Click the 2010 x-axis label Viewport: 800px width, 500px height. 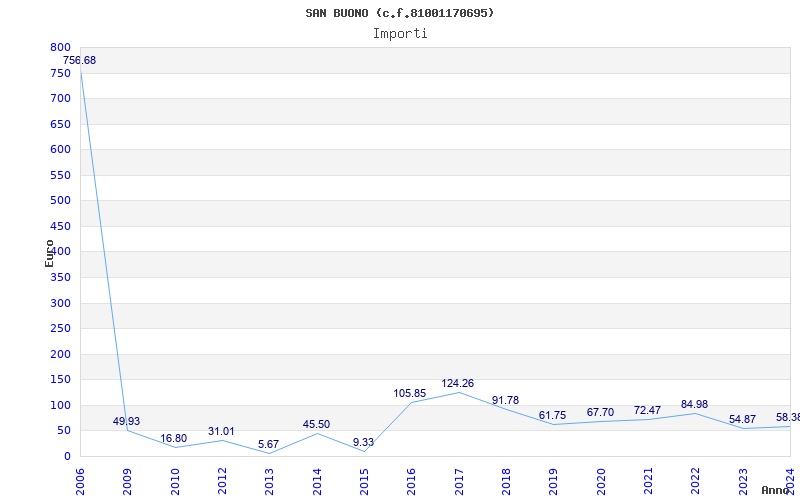click(174, 482)
